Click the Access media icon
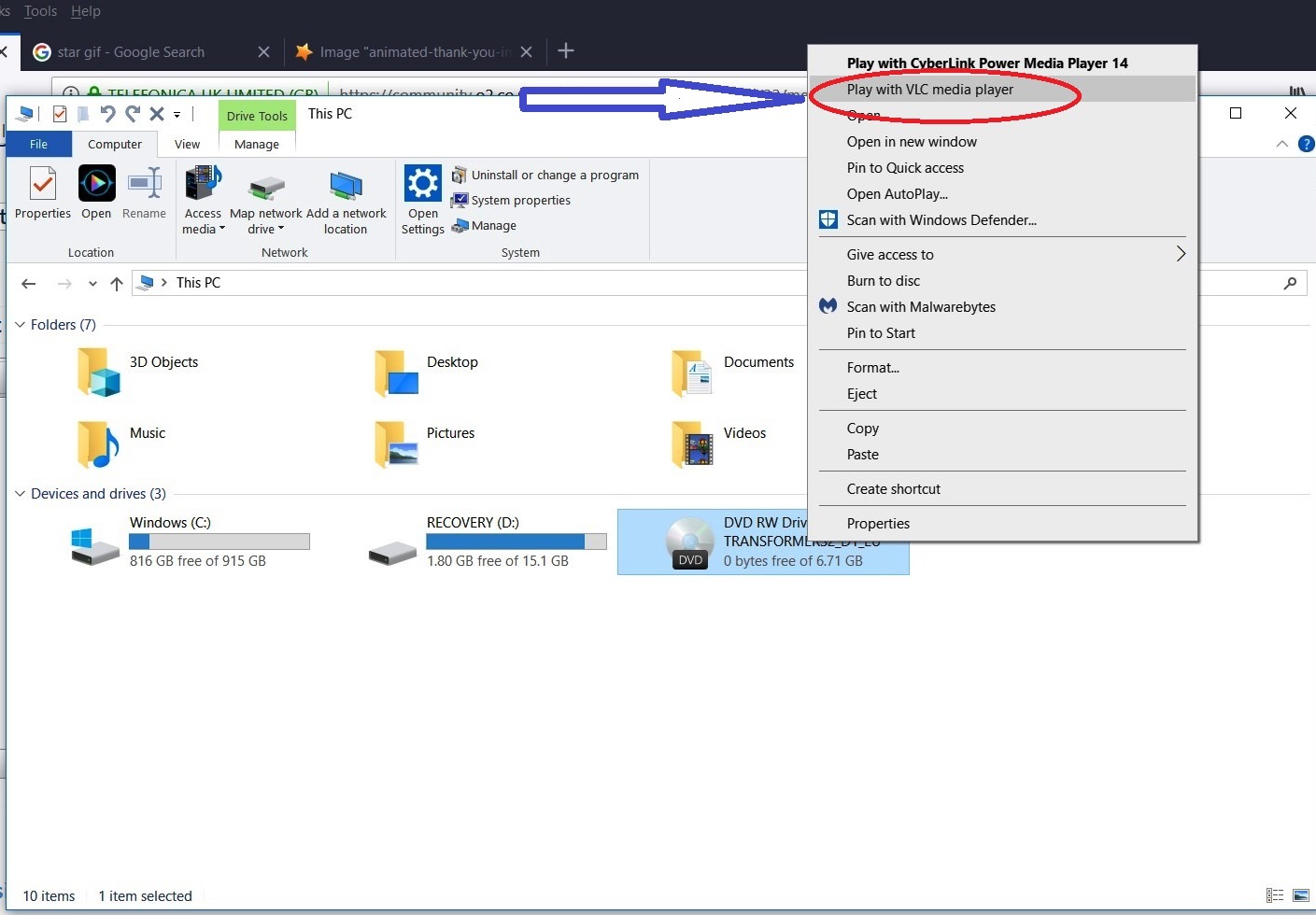The width and height of the screenshot is (1316, 915). pyautogui.click(x=203, y=184)
